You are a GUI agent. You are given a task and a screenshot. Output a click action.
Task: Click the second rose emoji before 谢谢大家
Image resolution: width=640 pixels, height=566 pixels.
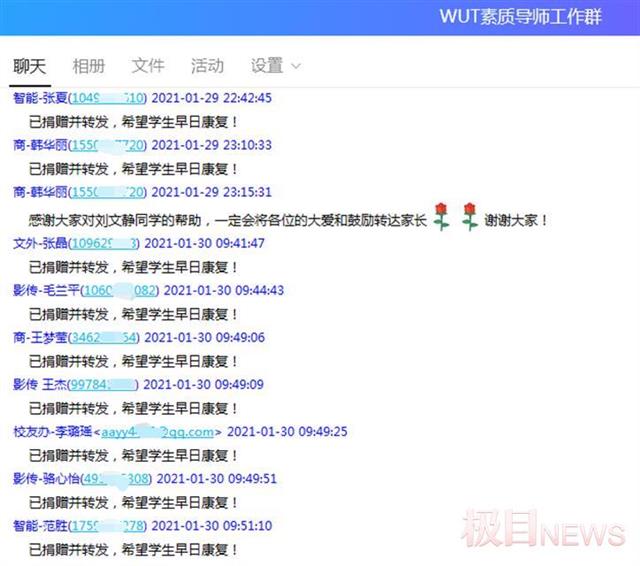coord(470,216)
